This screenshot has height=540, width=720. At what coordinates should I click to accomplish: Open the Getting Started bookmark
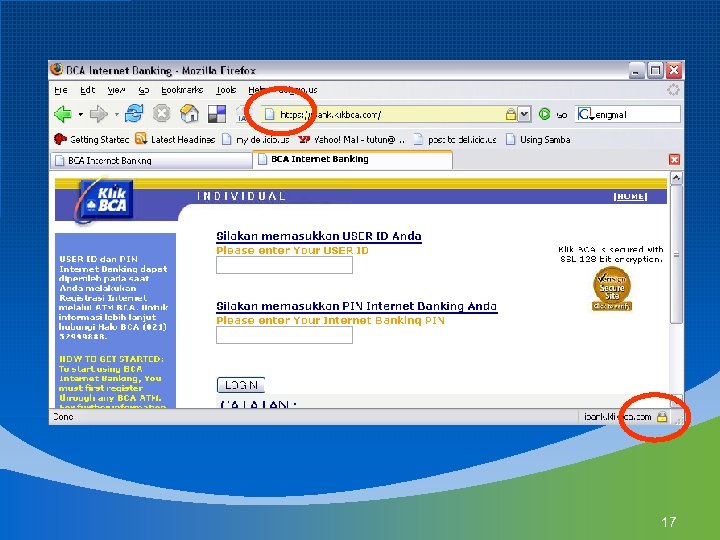pos(91,139)
